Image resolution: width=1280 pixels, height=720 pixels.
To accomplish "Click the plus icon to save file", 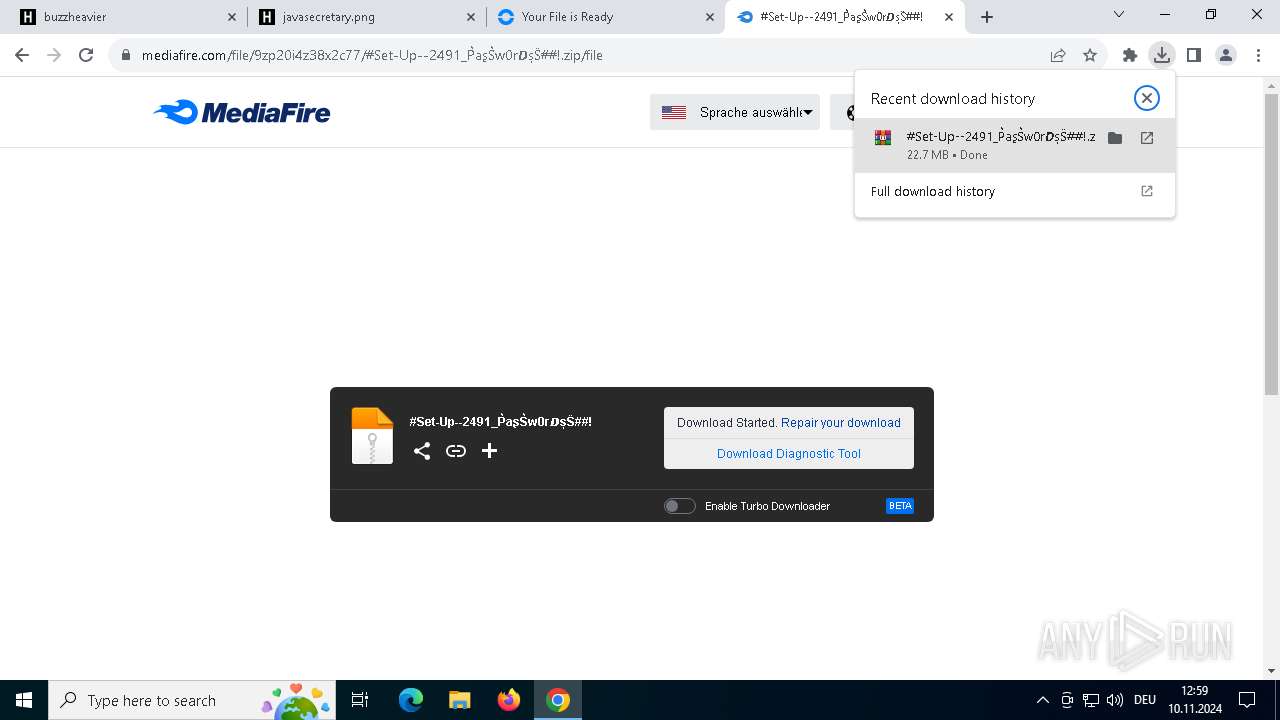I will coord(489,451).
